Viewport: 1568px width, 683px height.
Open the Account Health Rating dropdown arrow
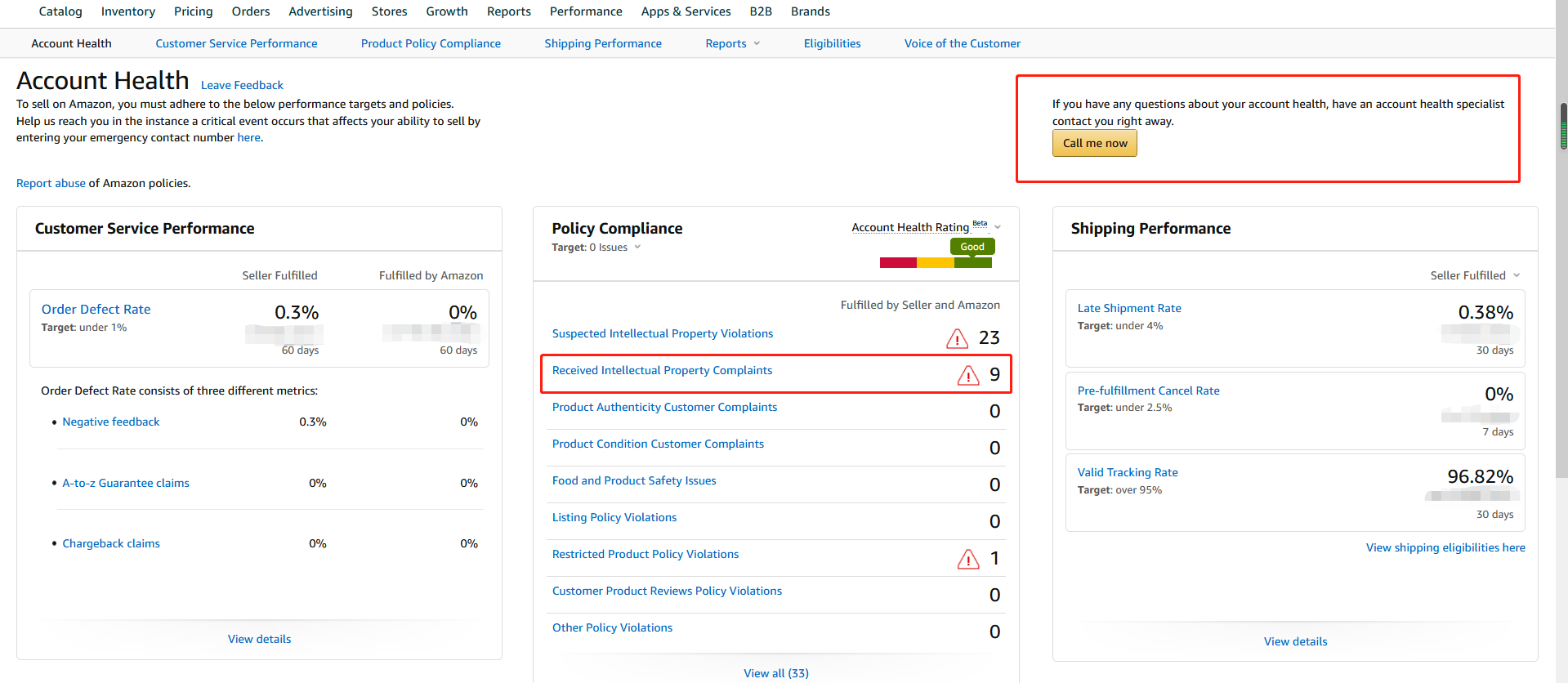(x=998, y=227)
